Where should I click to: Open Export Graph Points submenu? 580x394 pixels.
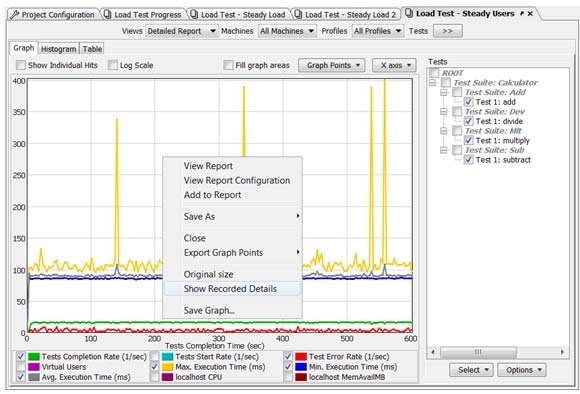[x=232, y=253]
